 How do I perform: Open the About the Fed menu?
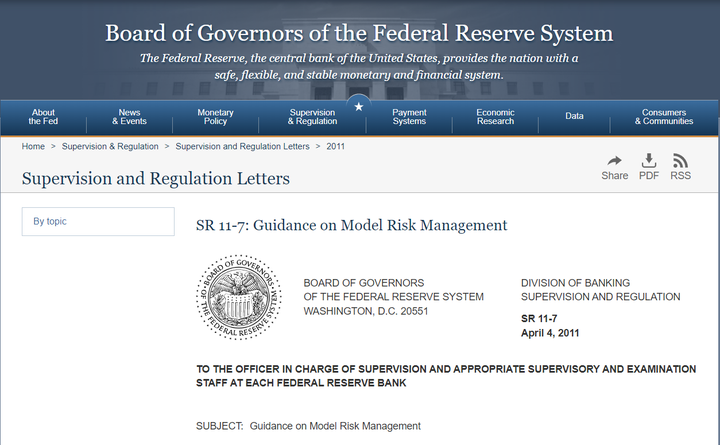pyautogui.click(x=43, y=117)
